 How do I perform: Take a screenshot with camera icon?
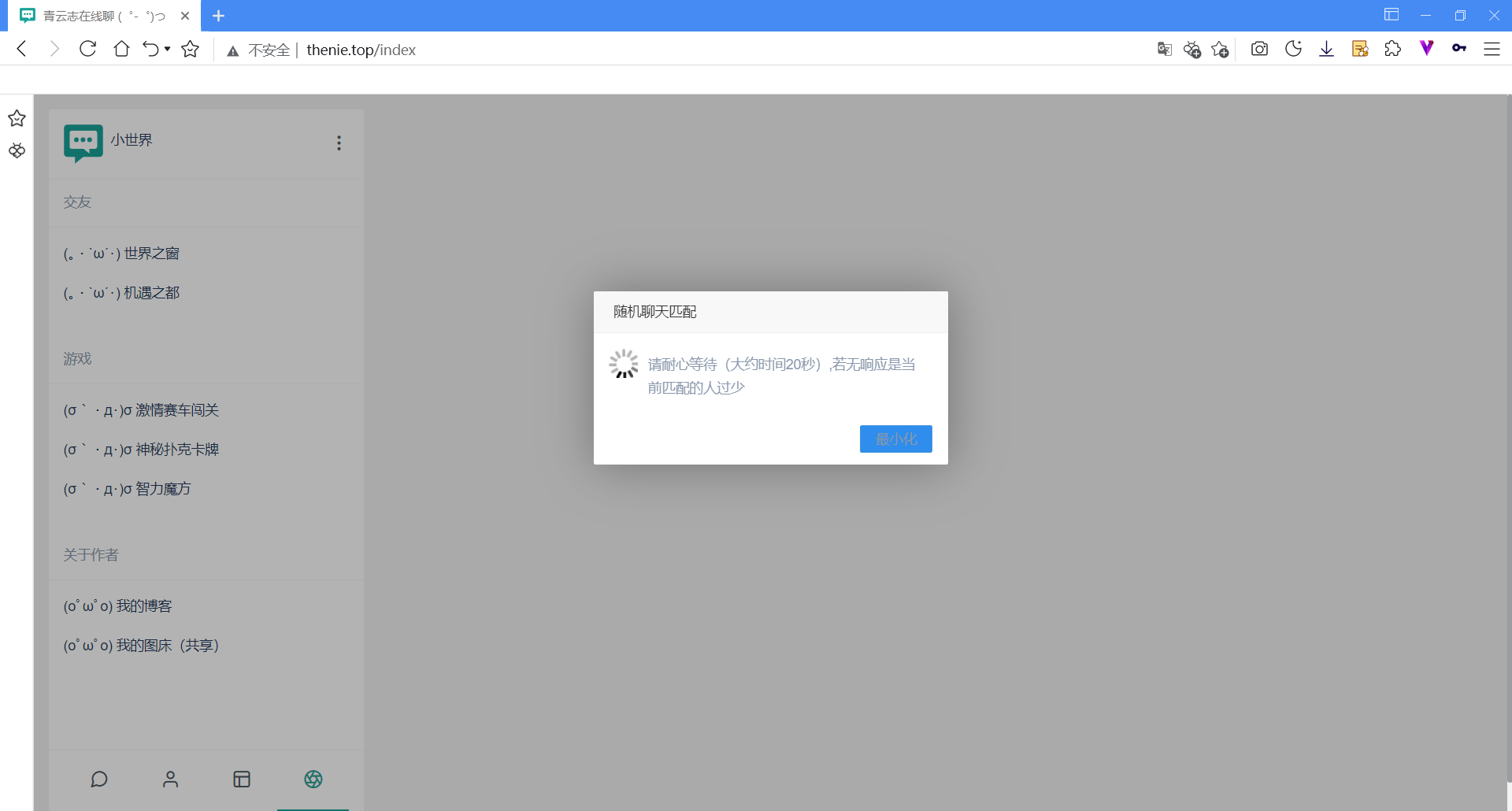click(1259, 49)
